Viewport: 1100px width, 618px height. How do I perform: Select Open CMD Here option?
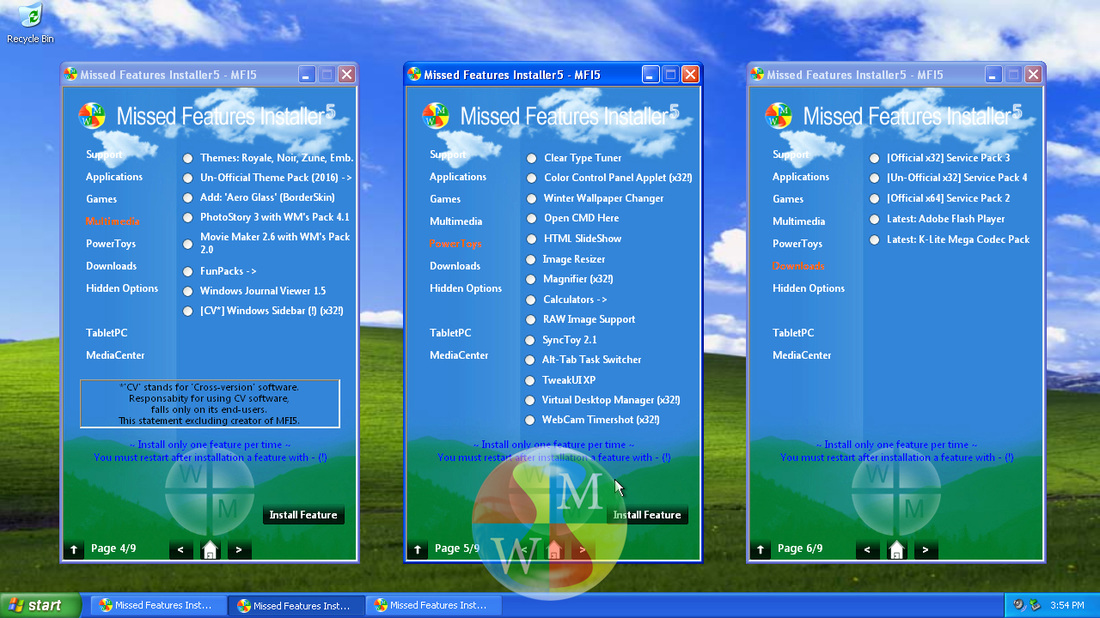[532, 218]
